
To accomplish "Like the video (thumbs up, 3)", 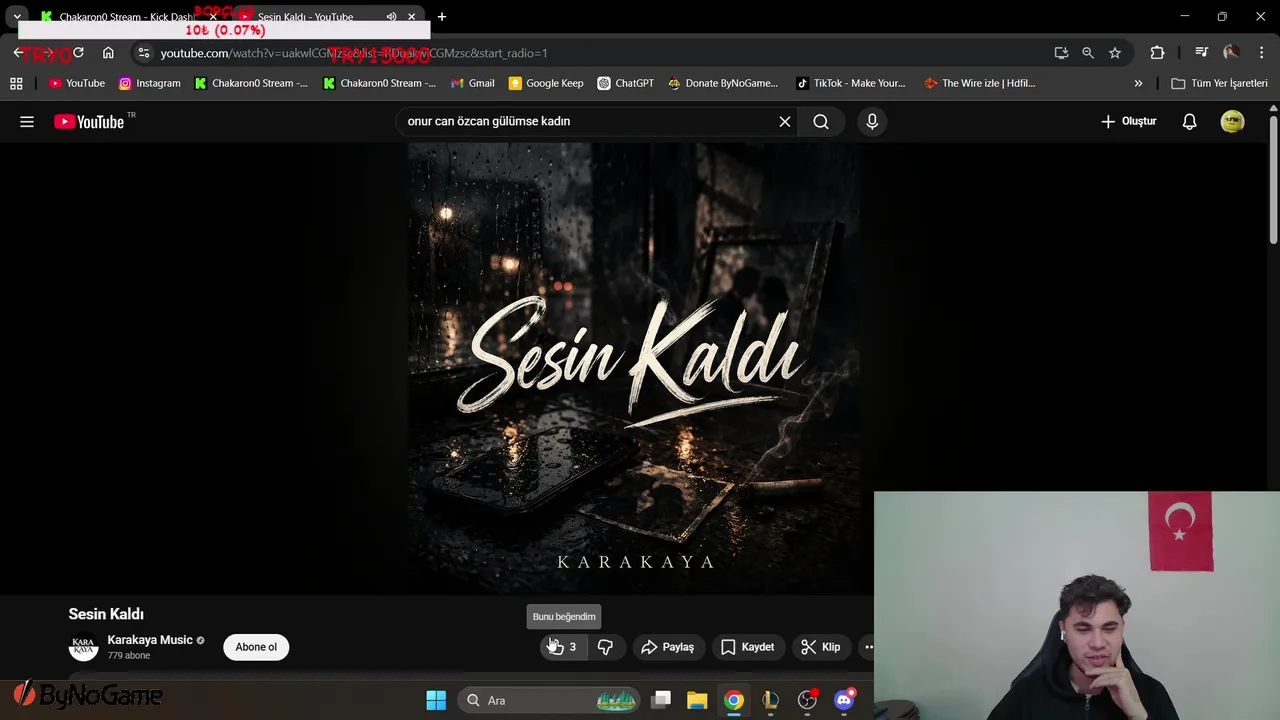I will (x=563, y=647).
